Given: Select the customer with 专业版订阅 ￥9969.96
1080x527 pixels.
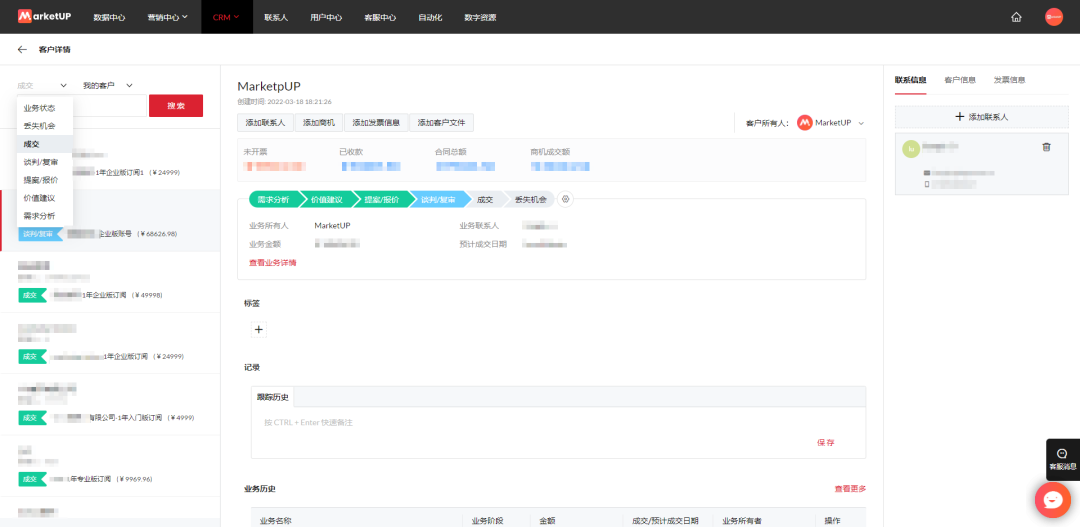Looking at the screenshot, I should click(110, 466).
